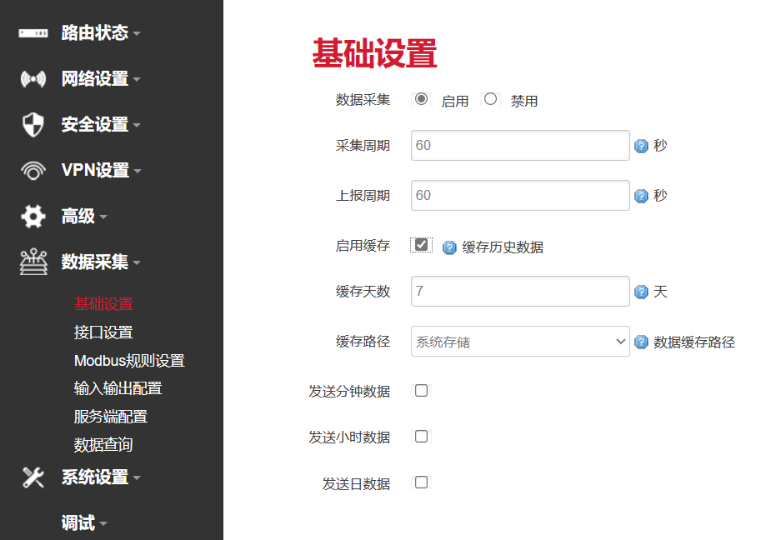Open the Modbus规则设置 page

(129, 360)
